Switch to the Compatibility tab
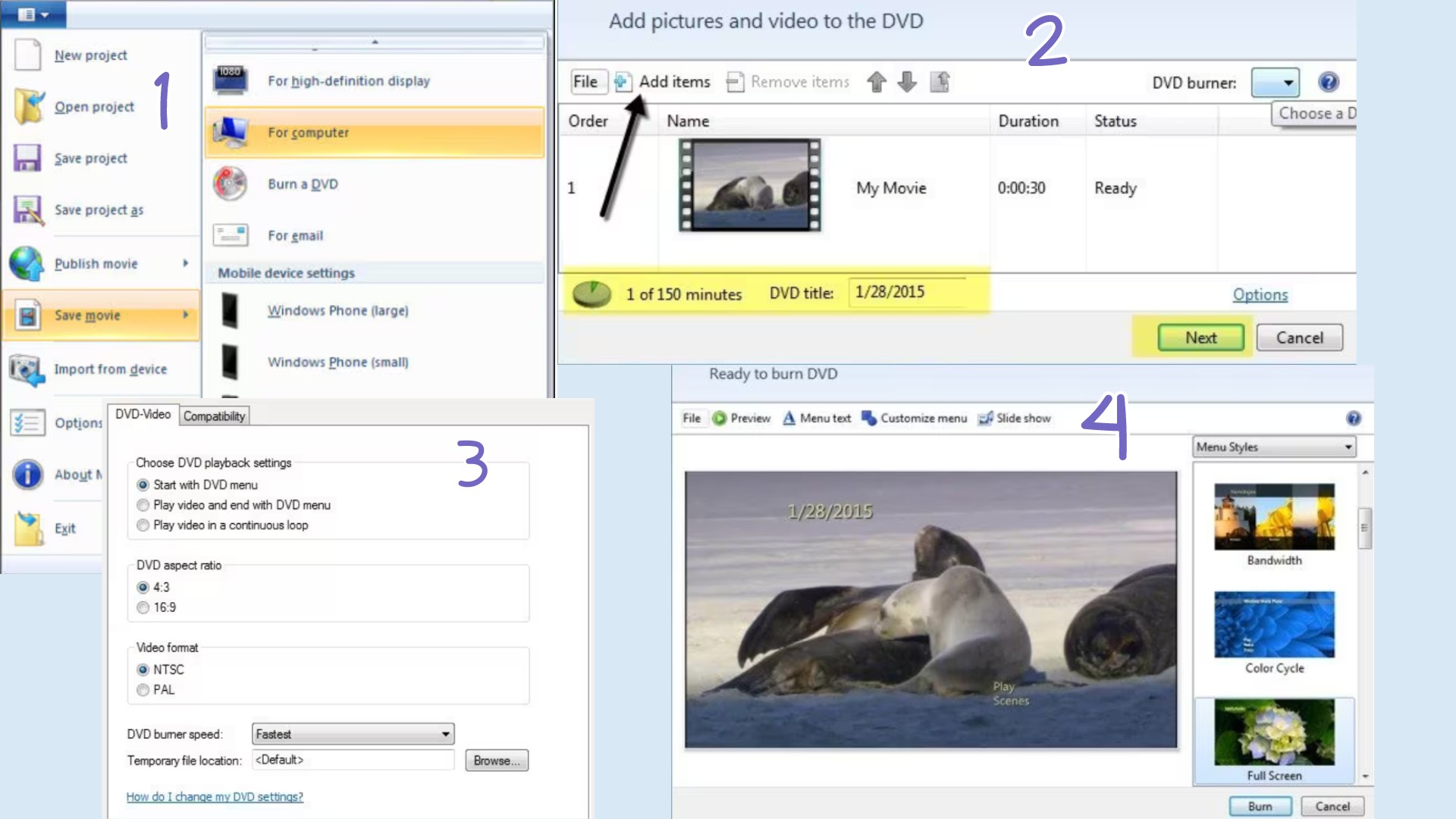This screenshot has height=819, width=1456. 214,416
